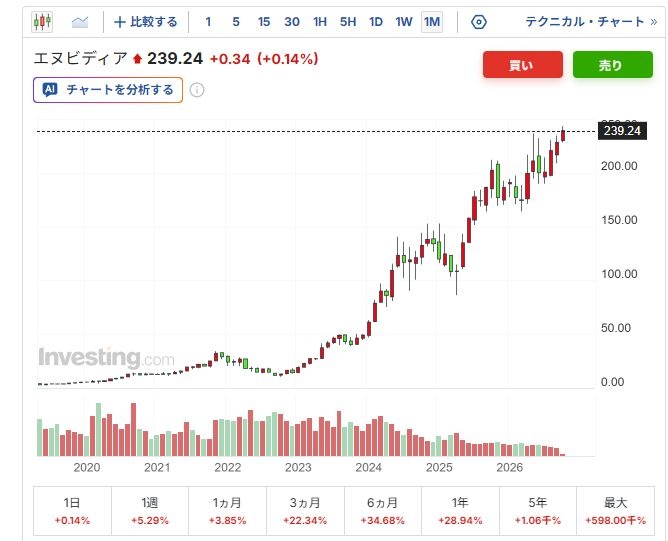Select the 1W interval
Screen dimensions: 668x541
[404, 22]
